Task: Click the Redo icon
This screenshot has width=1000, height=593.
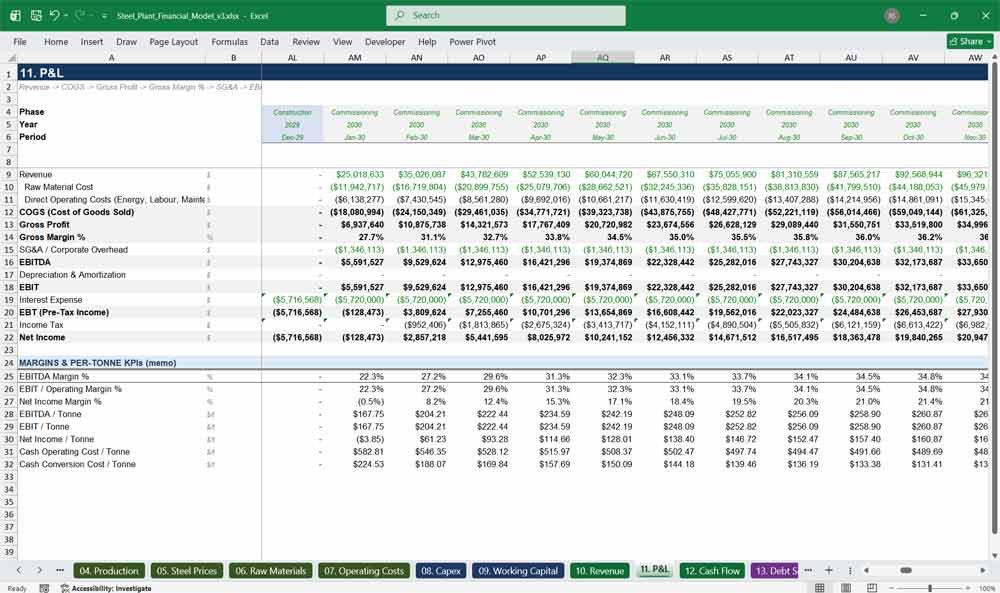Action: click(80, 15)
